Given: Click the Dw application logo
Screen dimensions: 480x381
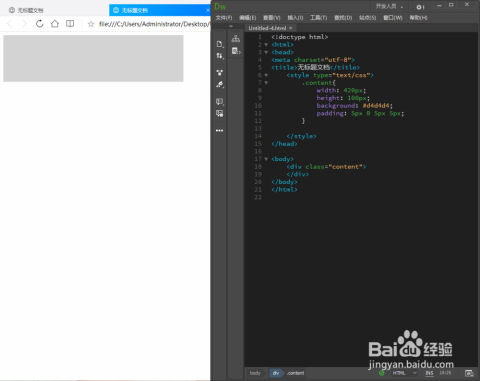Looking at the screenshot, I should pyautogui.click(x=220, y=7).
